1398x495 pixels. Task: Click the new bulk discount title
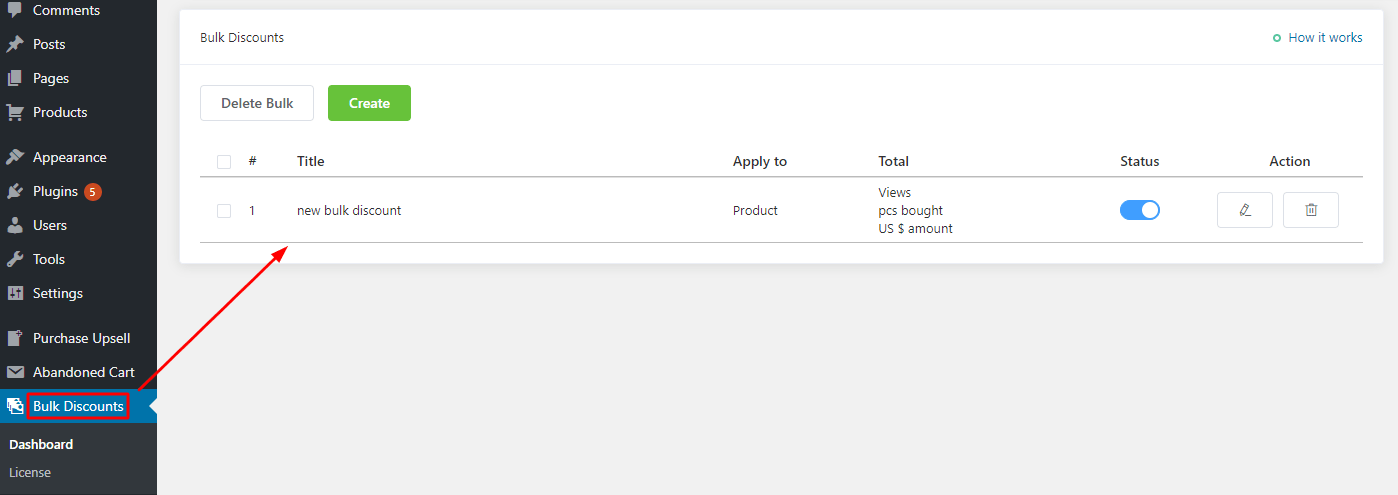tap(349, 211)
